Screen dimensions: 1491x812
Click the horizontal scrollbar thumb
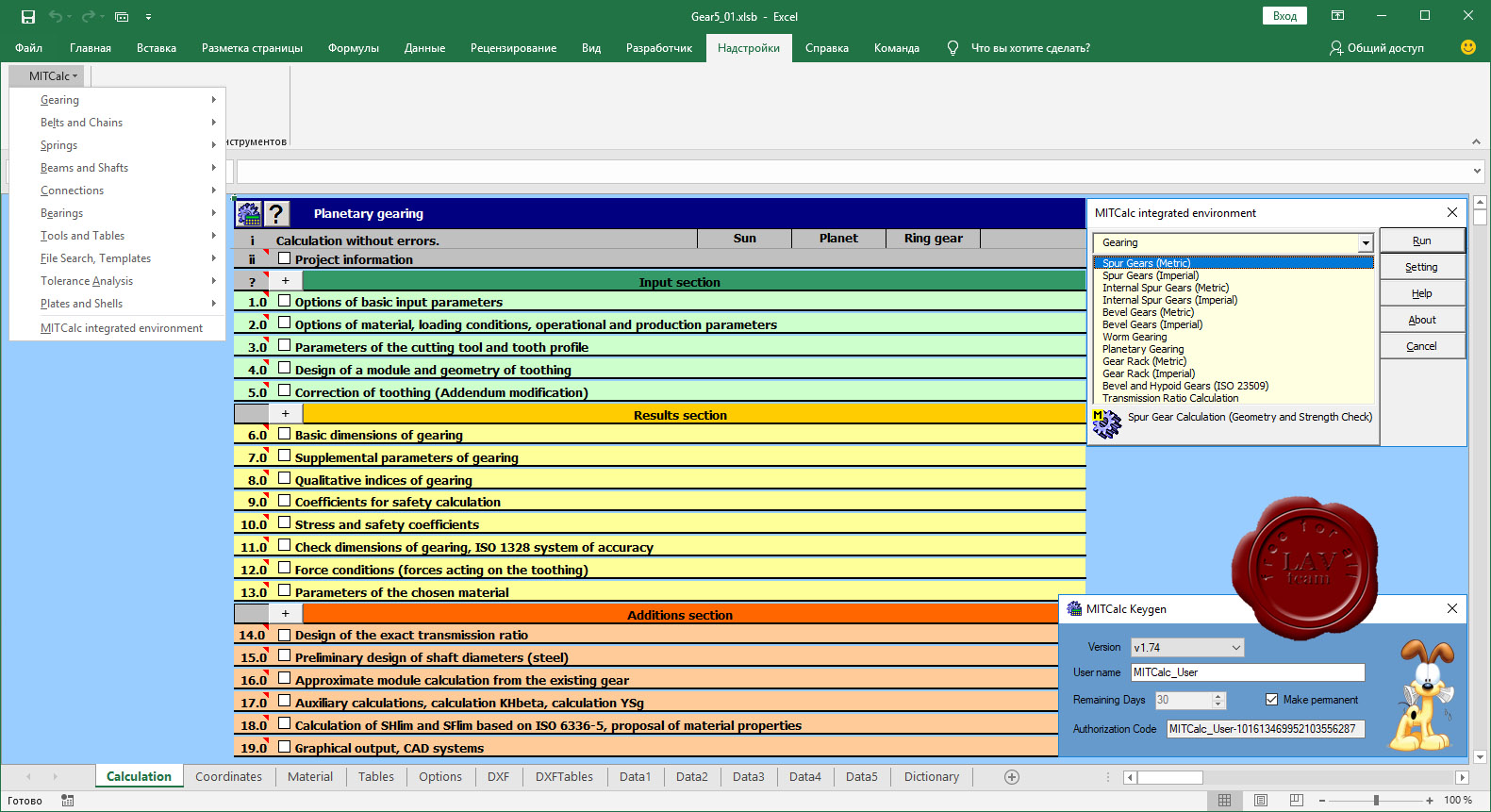coord(1169,777)
